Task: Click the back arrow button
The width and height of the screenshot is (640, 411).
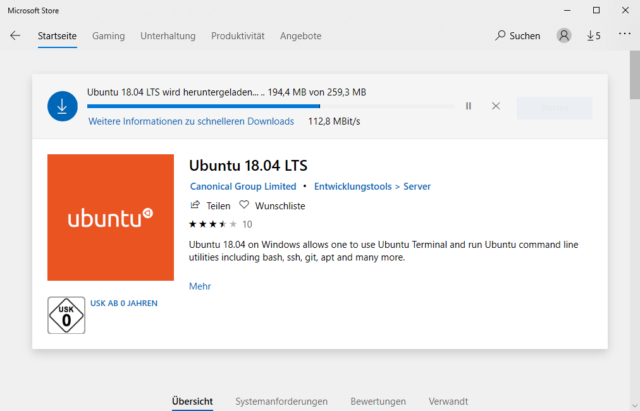Action: (15, 36)
